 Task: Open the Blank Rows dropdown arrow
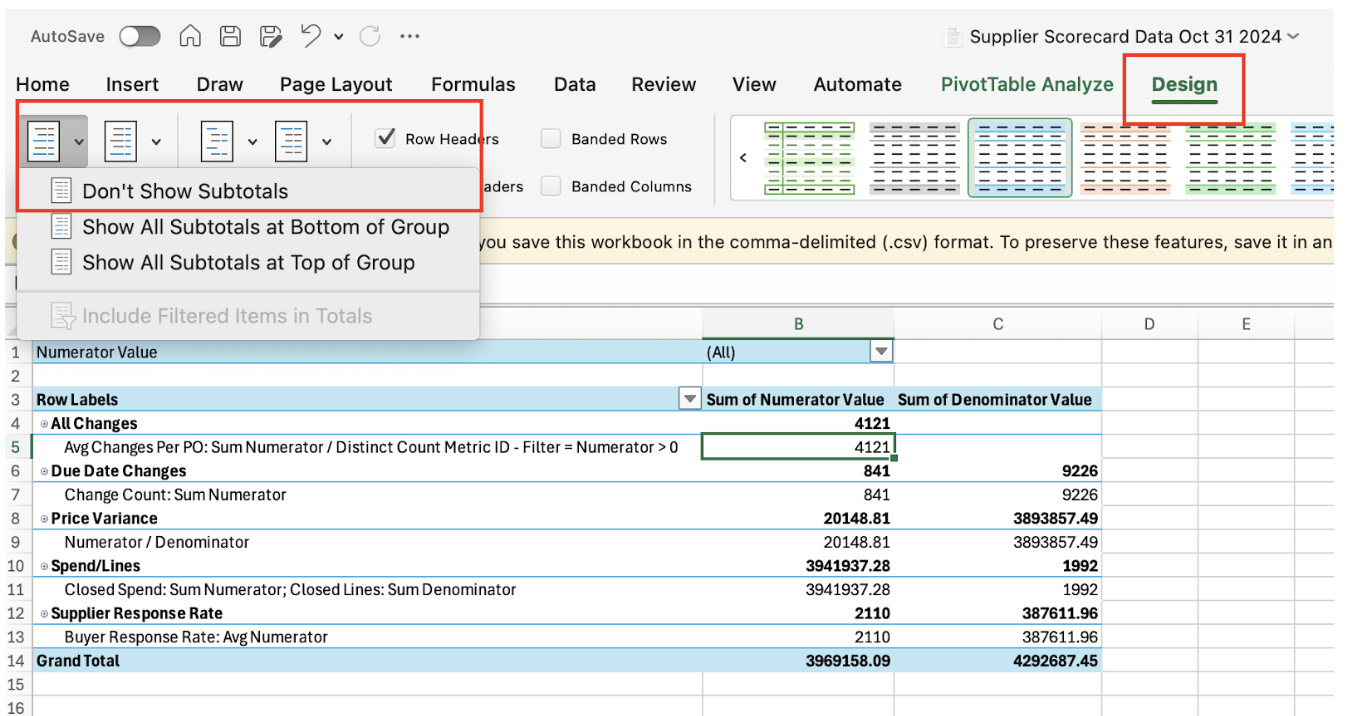(327, 141)
